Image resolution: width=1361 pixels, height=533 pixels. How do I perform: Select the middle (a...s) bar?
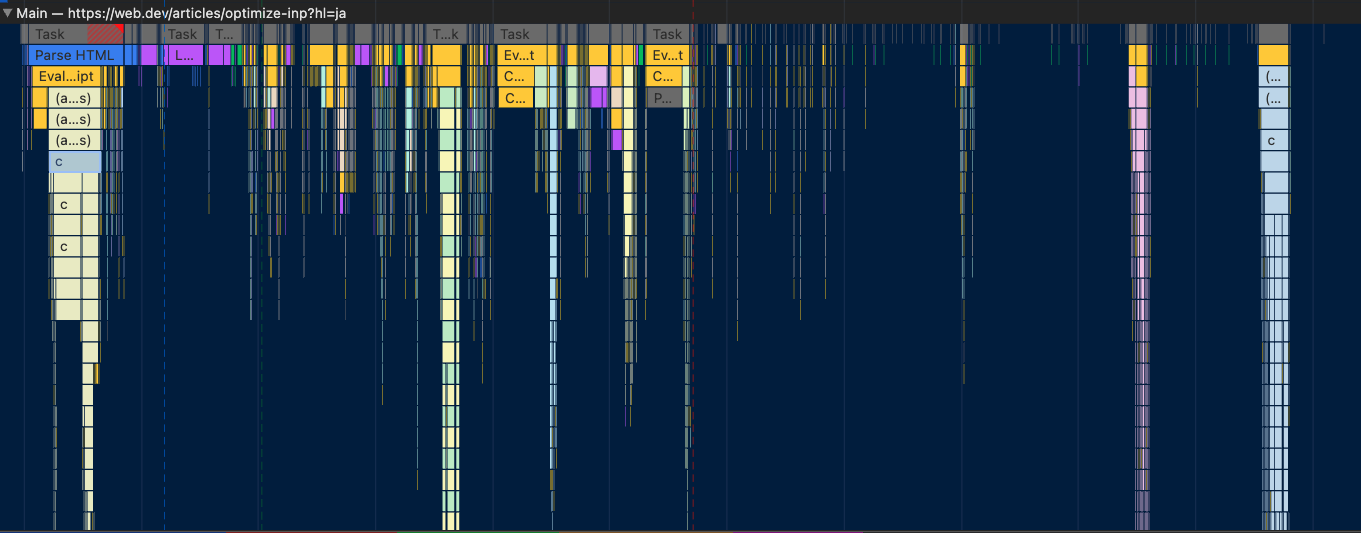pyautogui.click(x=74, y=119)
